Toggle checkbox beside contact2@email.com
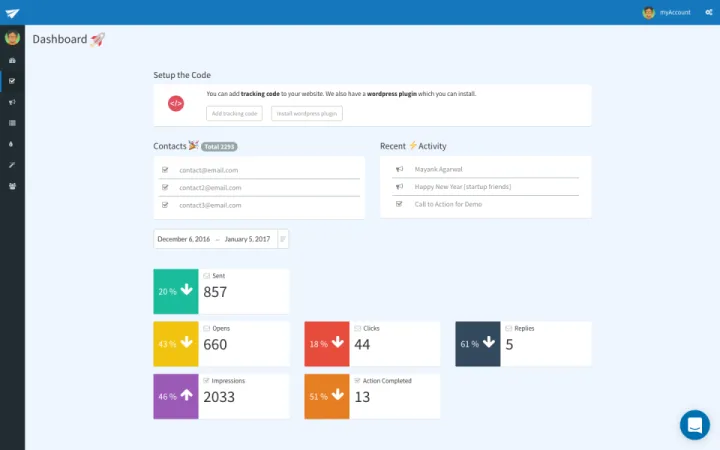Viewport: 720px width, 450px height. click(x=165, y=187)
